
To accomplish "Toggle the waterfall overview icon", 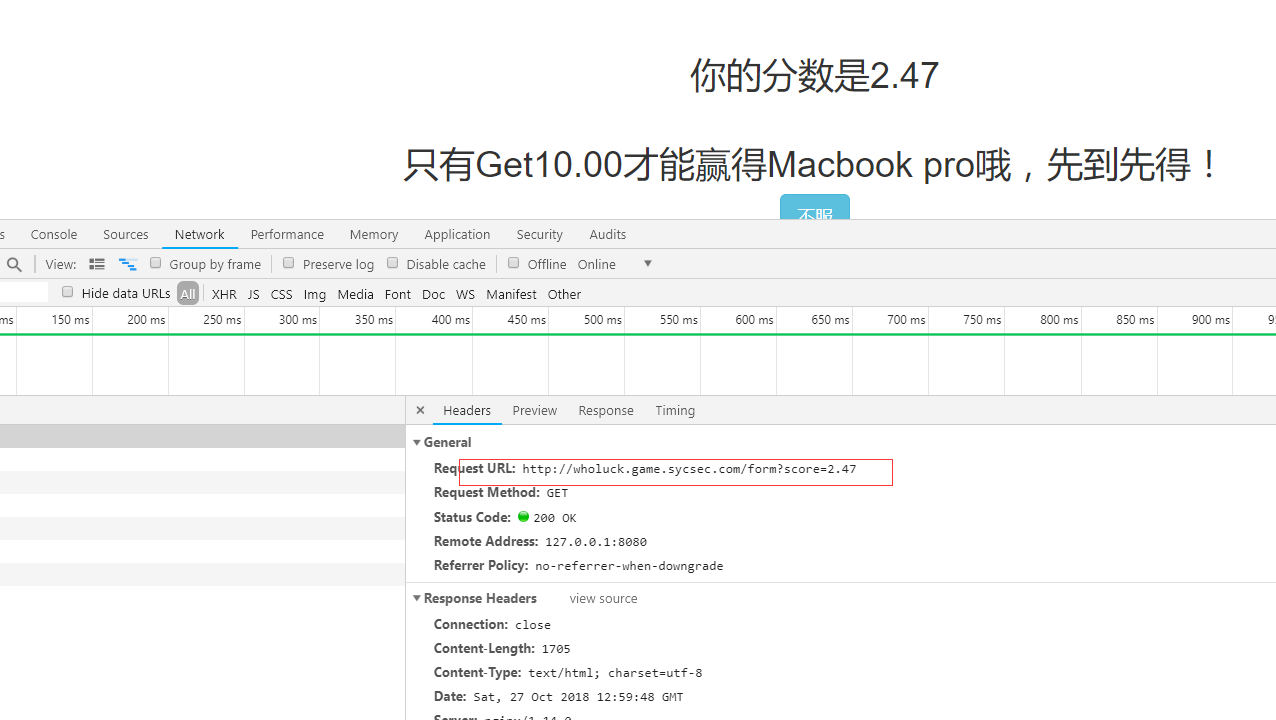I will coord(128,264).
